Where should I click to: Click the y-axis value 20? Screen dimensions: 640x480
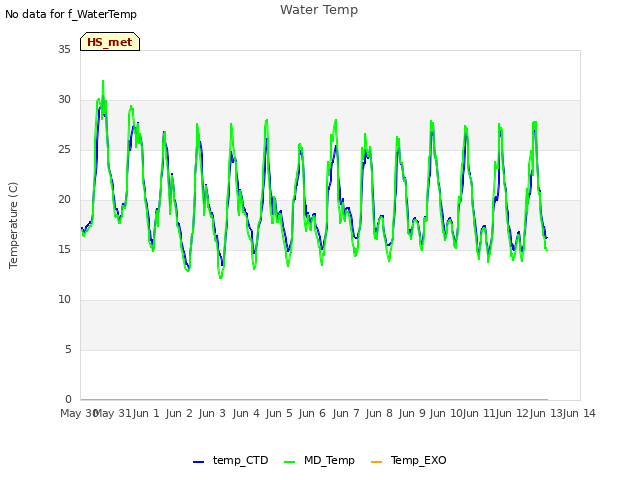click(64, 200)
